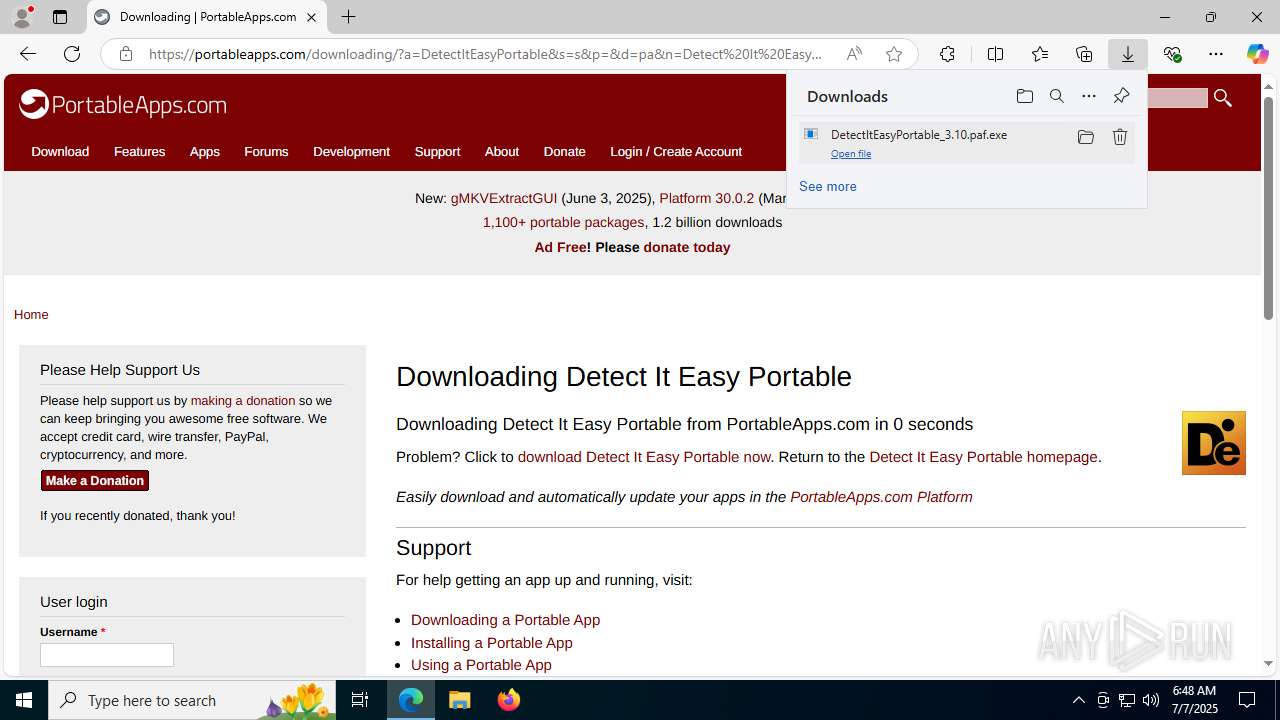Toggle the Downloads toolbar button
The width and height of the screenshot is (1280, 720).
(1128, 54)
